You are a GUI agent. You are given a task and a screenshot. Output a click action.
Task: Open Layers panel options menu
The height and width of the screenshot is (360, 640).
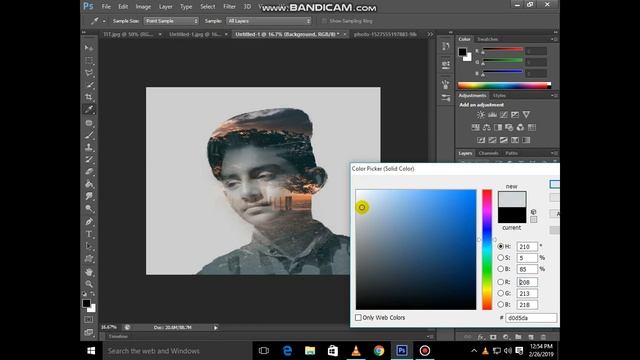(x=553, y=153)
